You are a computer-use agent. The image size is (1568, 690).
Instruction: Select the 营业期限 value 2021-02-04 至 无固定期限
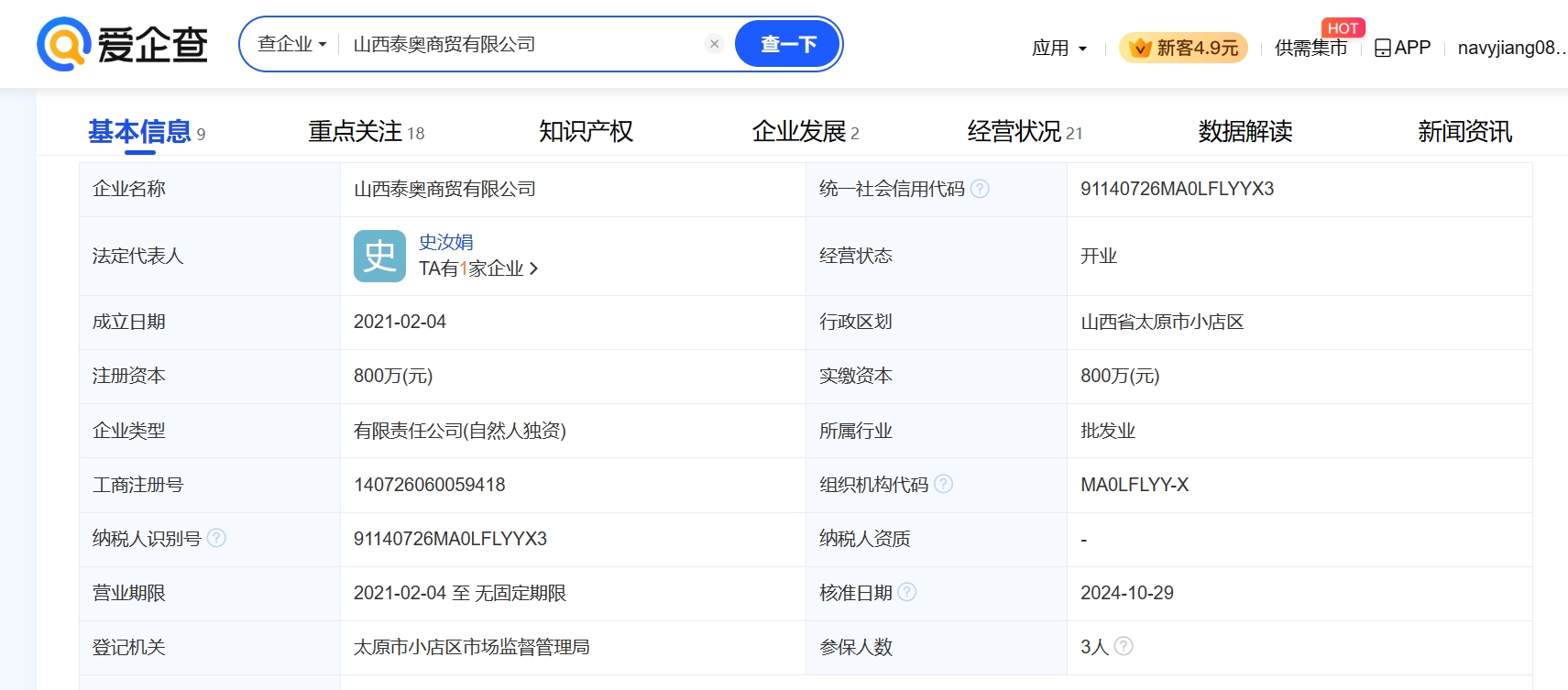(460, 593)
